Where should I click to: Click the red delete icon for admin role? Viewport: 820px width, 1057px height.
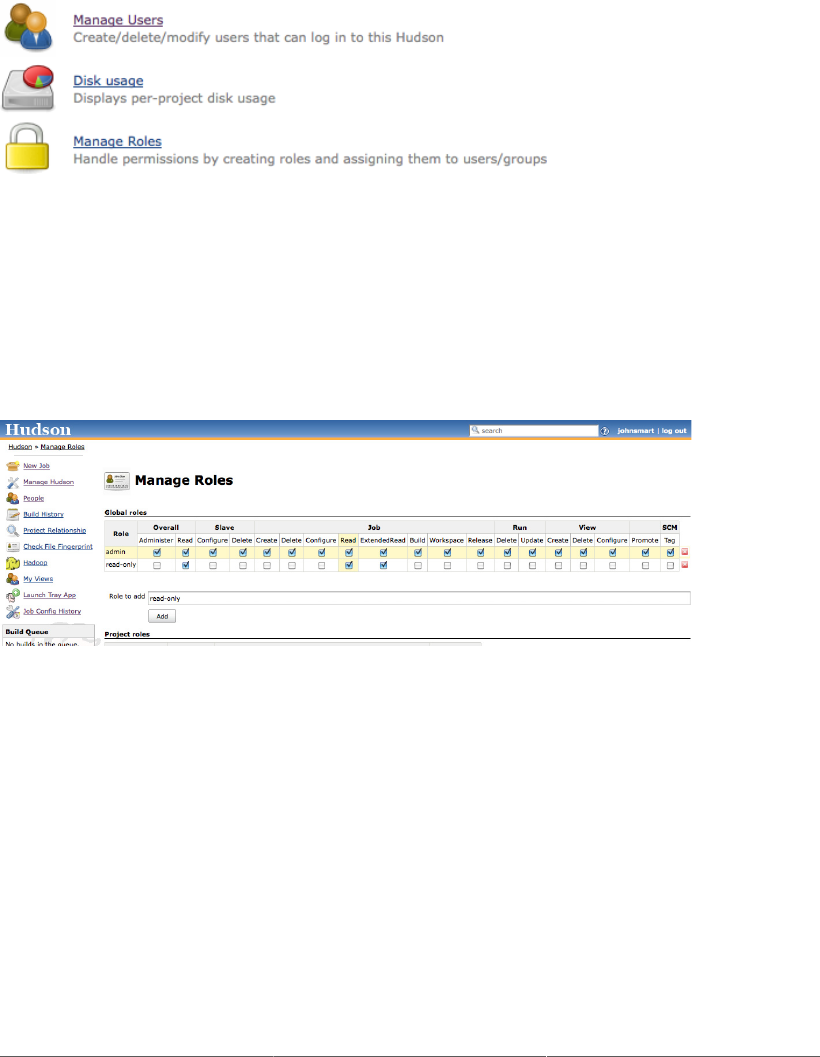684,552
